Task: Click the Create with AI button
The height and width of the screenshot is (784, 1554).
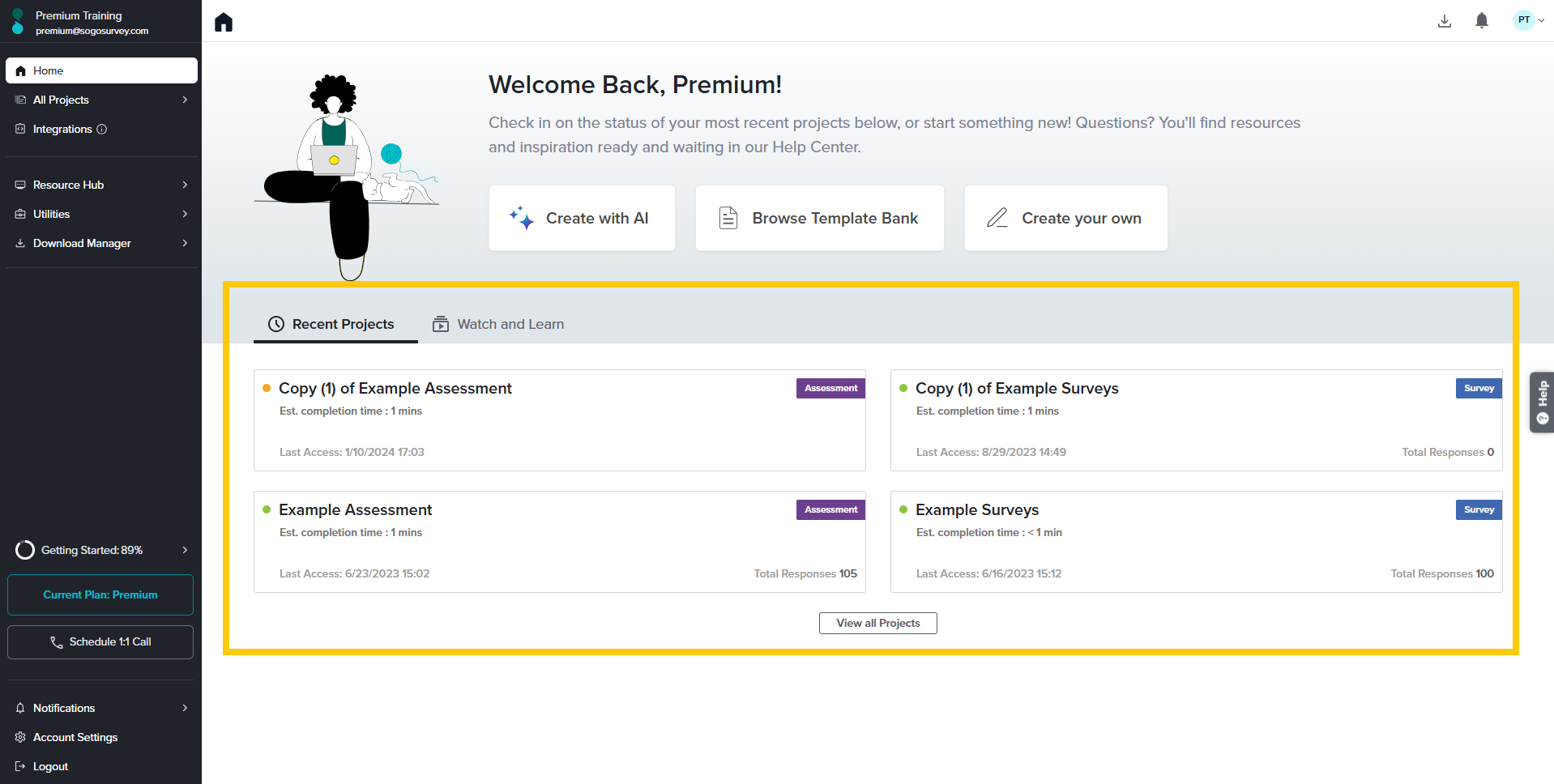Action: click(582, 219)
